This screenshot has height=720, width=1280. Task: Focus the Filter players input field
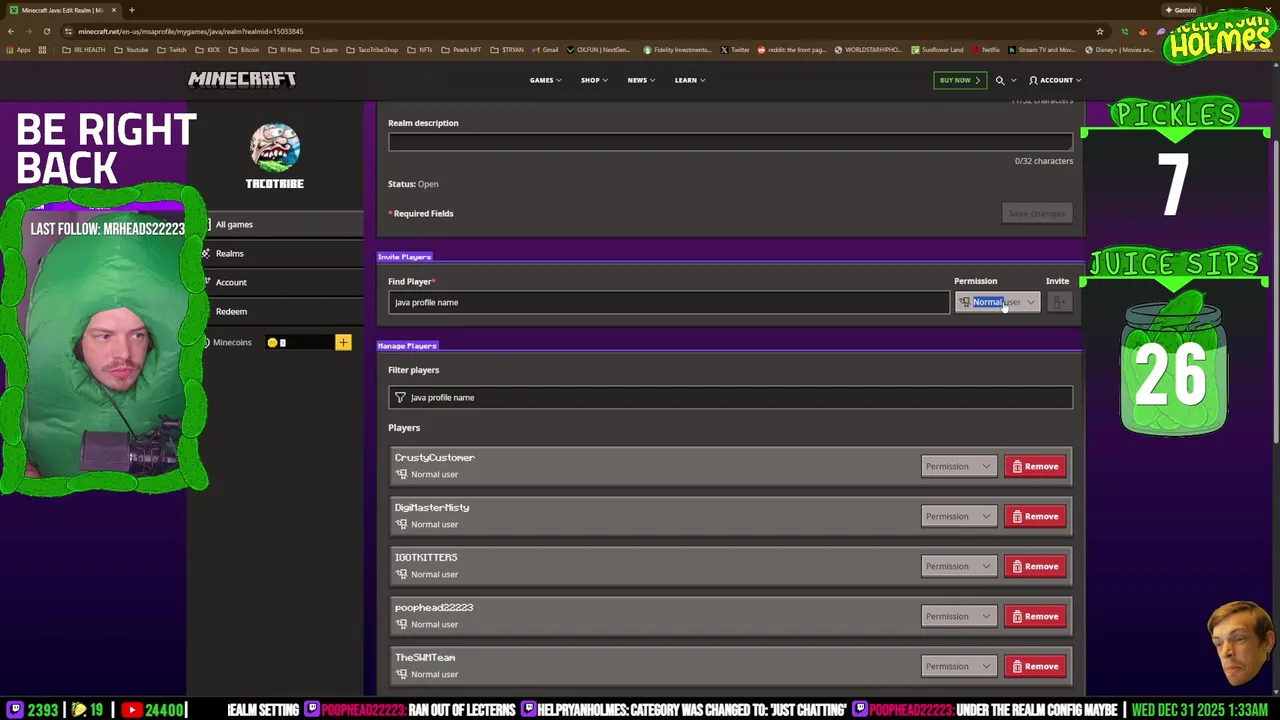730,398
